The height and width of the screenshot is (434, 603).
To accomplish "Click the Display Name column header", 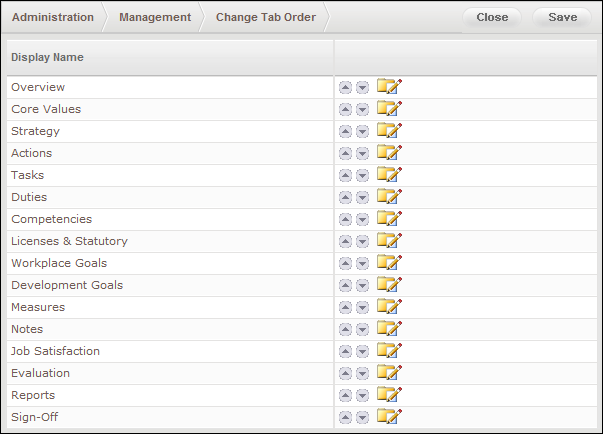I will tap(47, 58).
